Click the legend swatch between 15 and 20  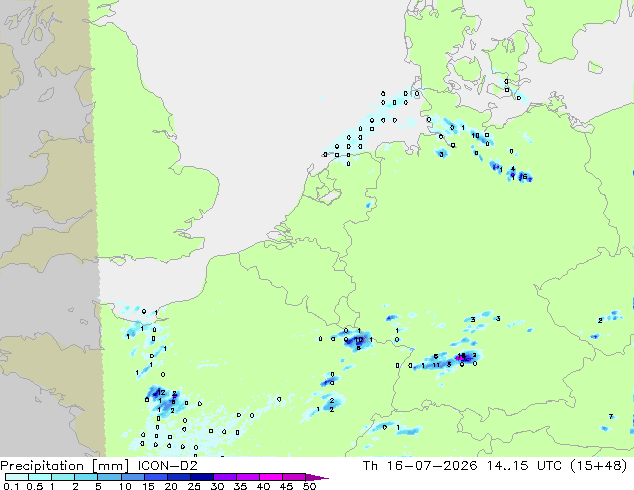(156, 477)
